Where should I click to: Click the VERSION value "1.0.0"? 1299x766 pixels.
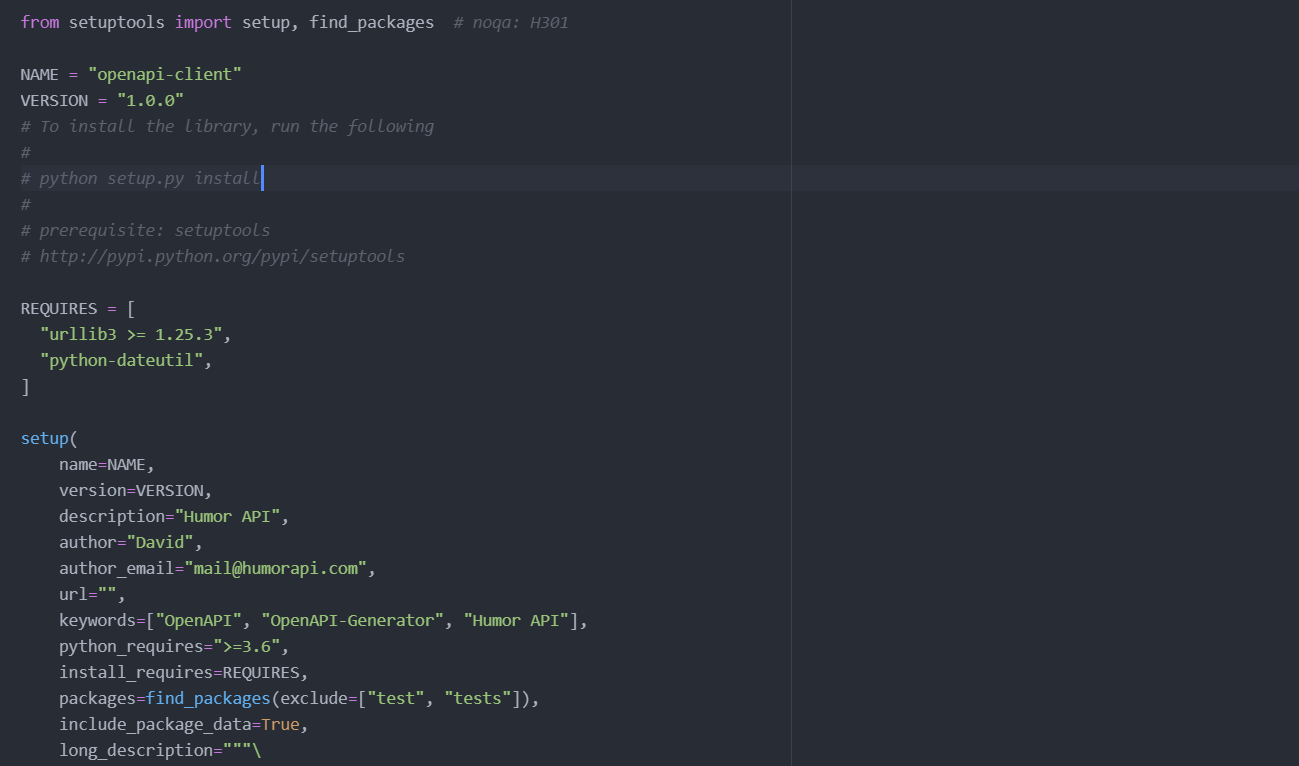[150, 99]
